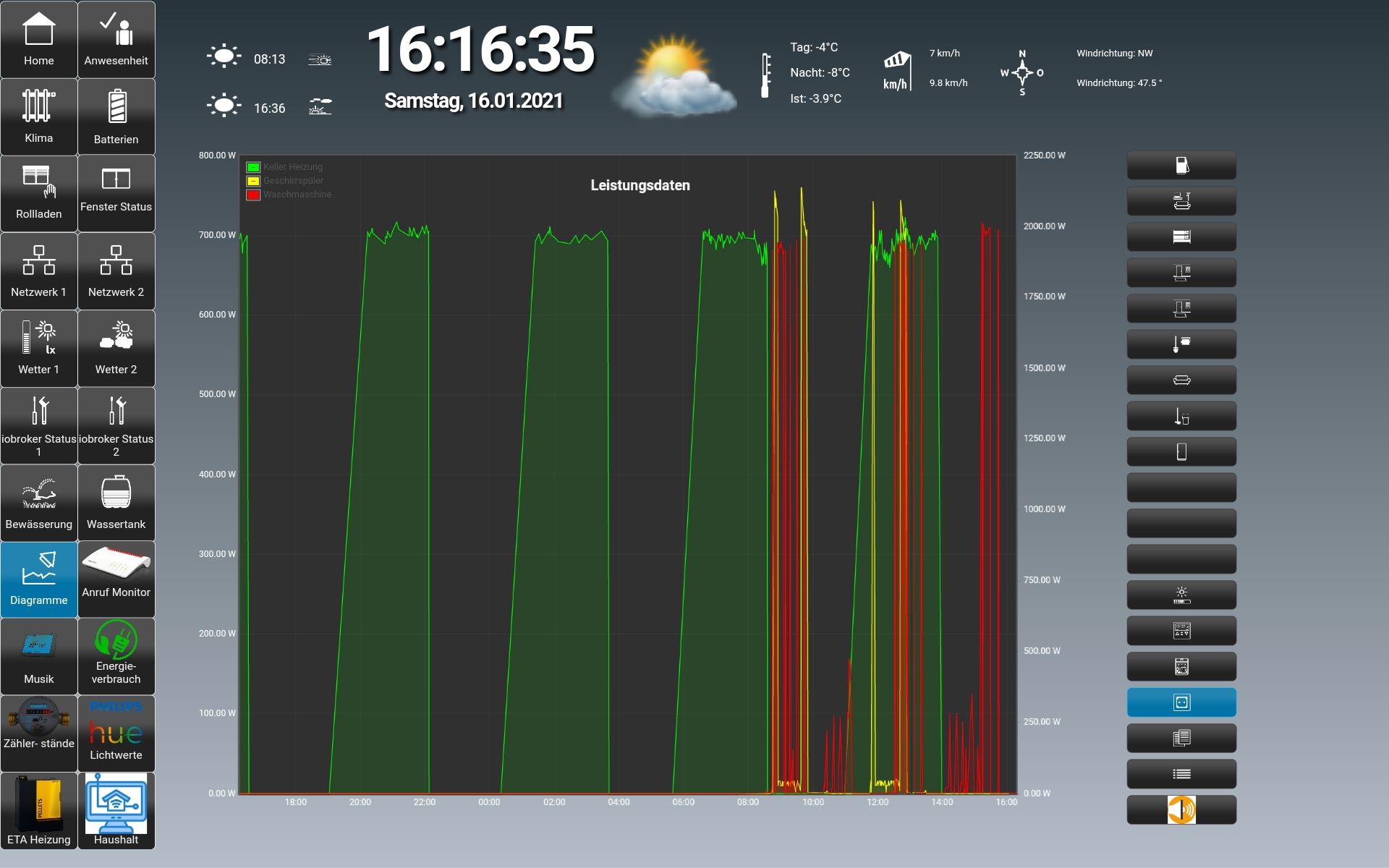Viewport: 1389px width, 868px height.
Task: Open Energieverbrauch with the green plug icon
Action: click(116, 656)
